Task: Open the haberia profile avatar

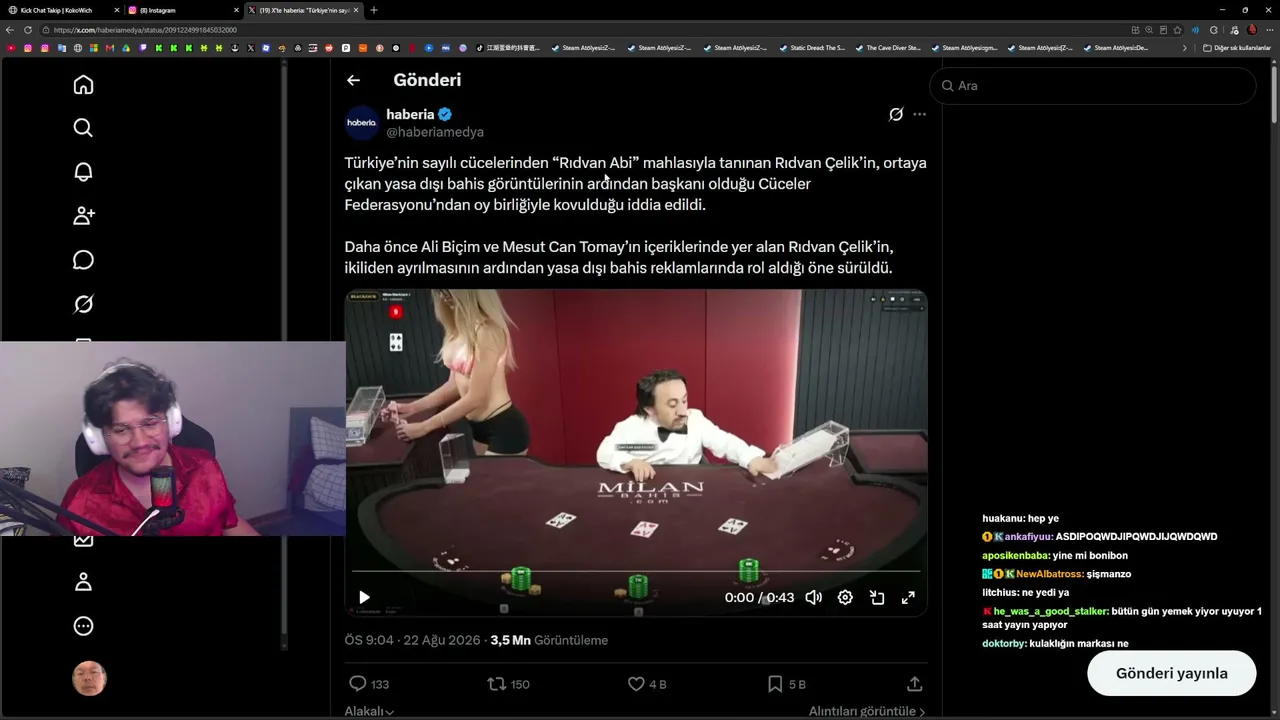Action: [x=362, y=123]
